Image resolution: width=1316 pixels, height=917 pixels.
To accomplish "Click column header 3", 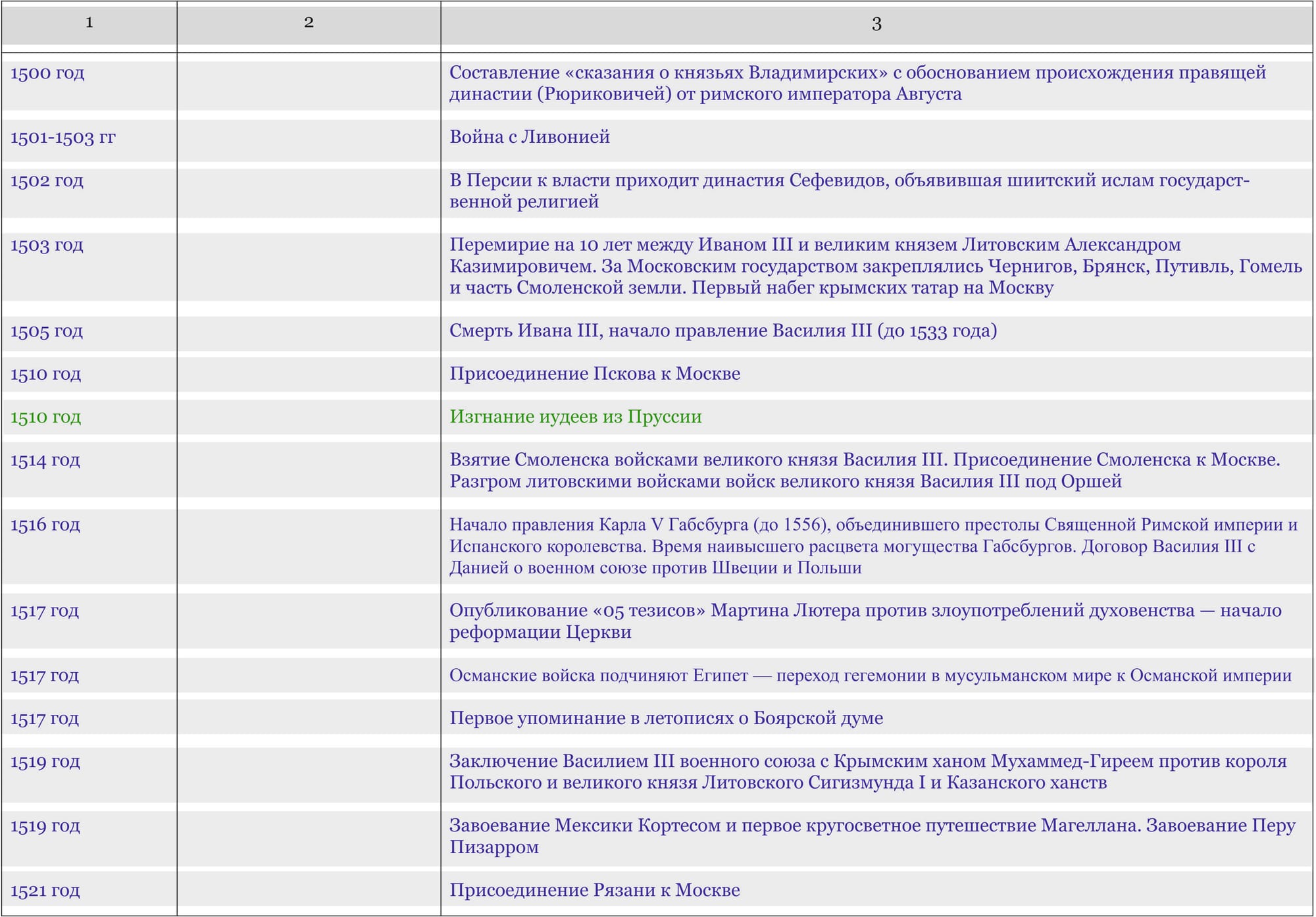I will point(876,24).
